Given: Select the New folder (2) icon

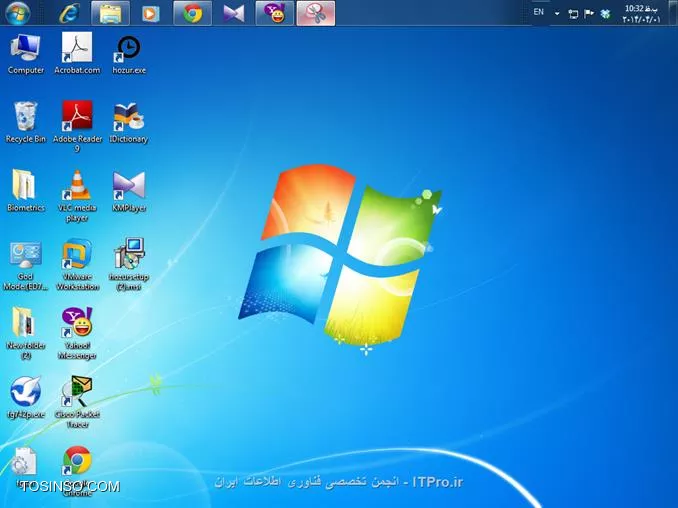Looking at the screenshot, I should (x=26, y=333).
